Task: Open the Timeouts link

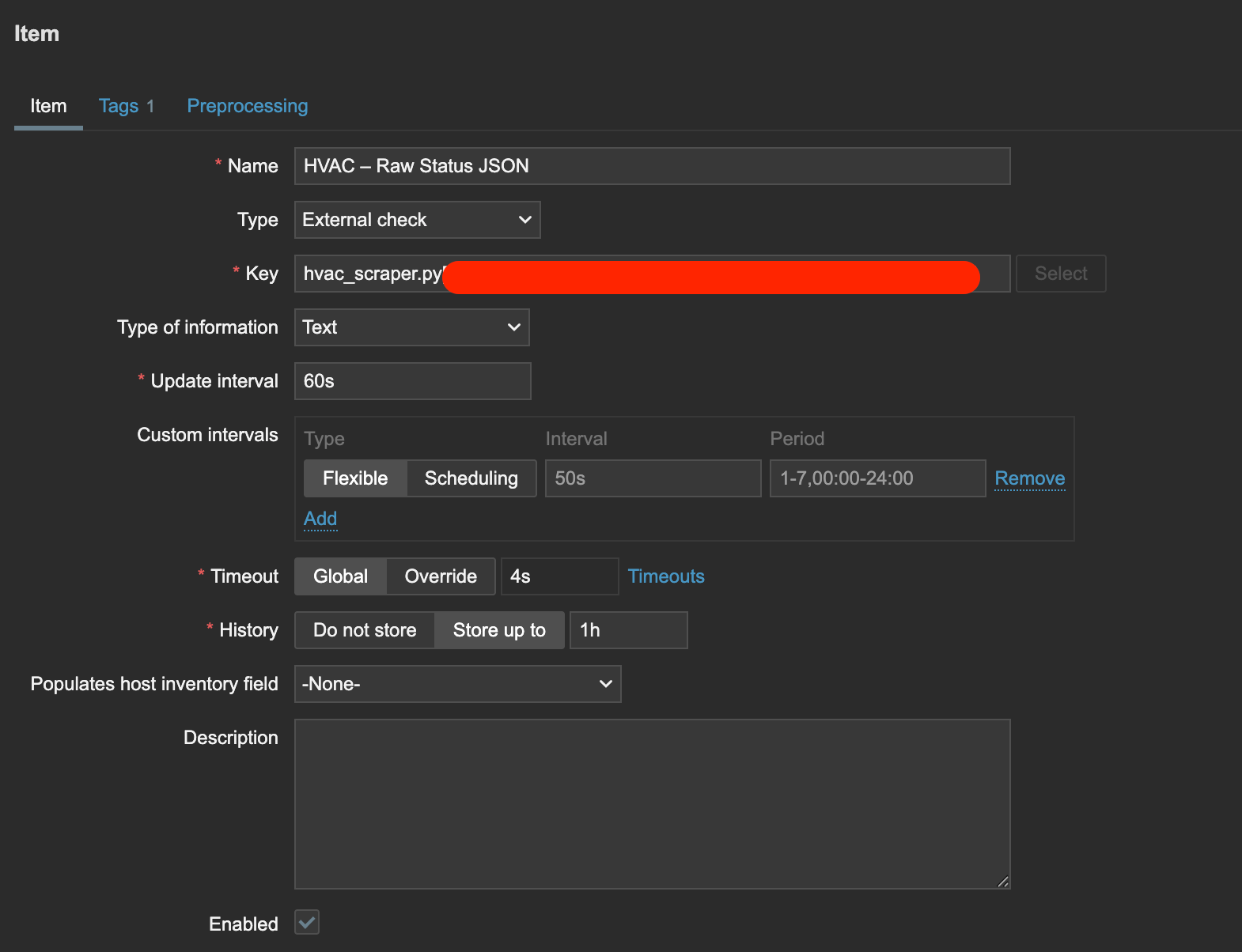Action: [x=665, y=576]
